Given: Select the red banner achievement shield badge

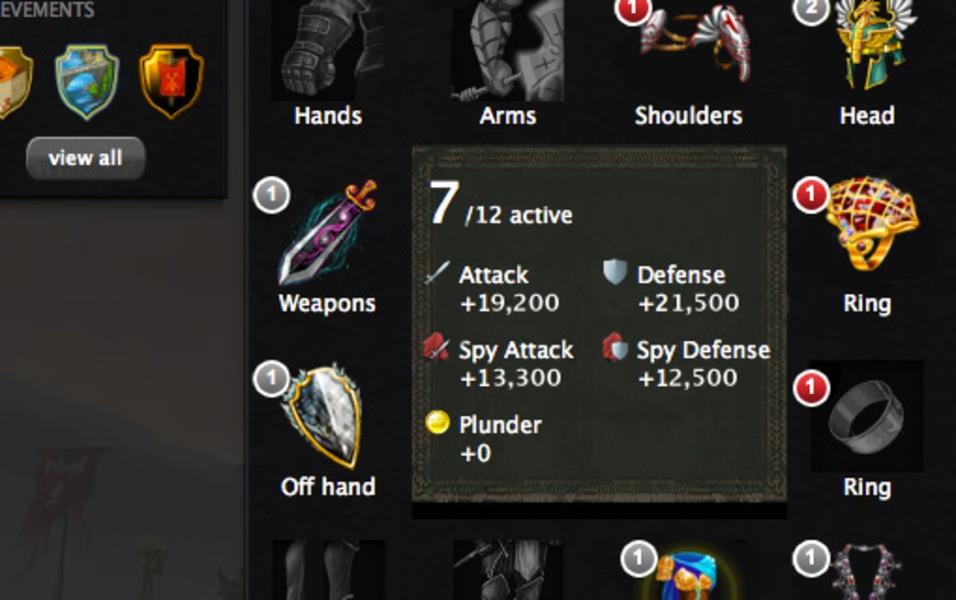Looking at the screenshot, I should 171,80.
